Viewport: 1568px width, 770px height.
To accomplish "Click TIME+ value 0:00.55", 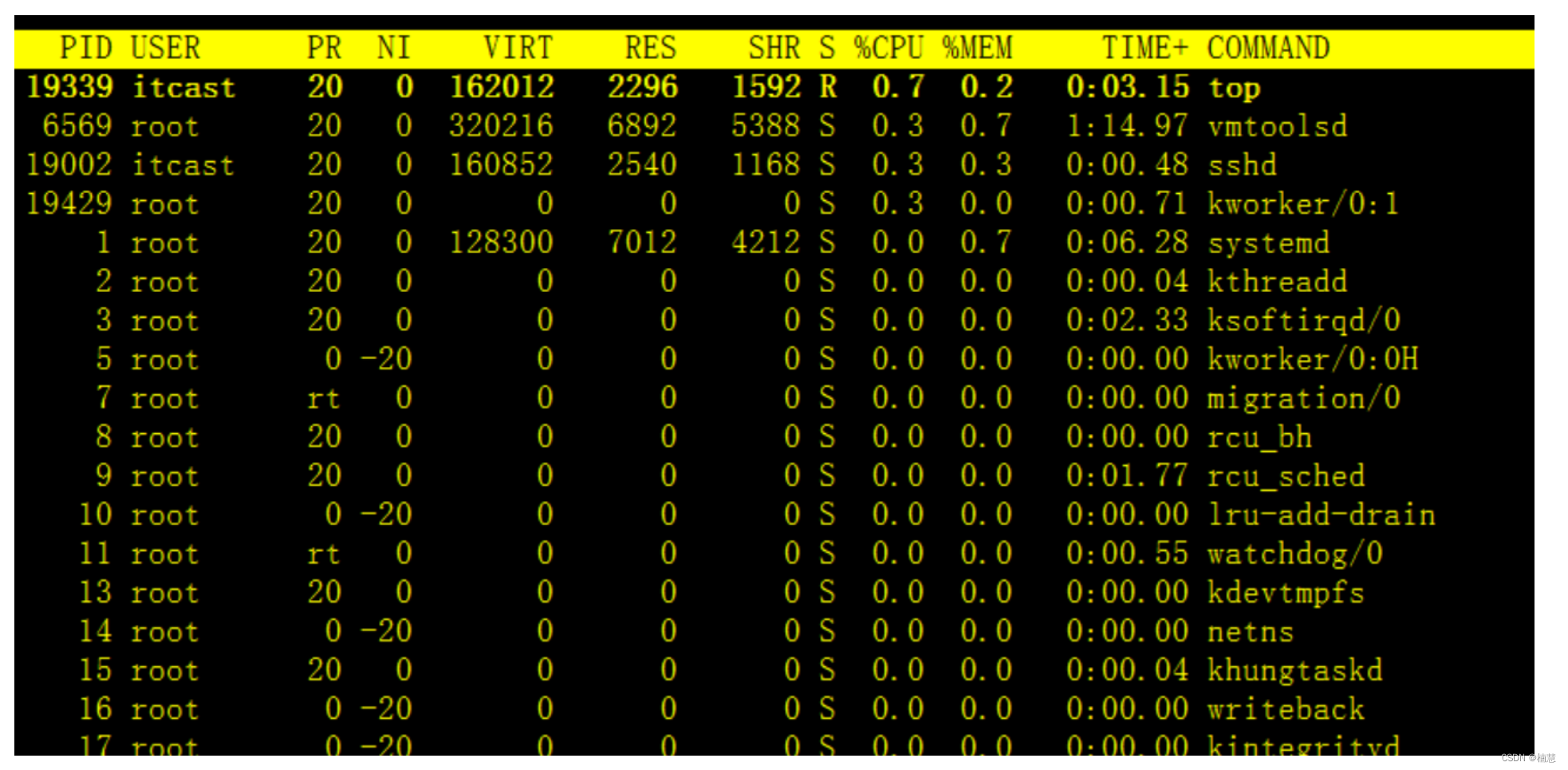I will point(1128,554).
